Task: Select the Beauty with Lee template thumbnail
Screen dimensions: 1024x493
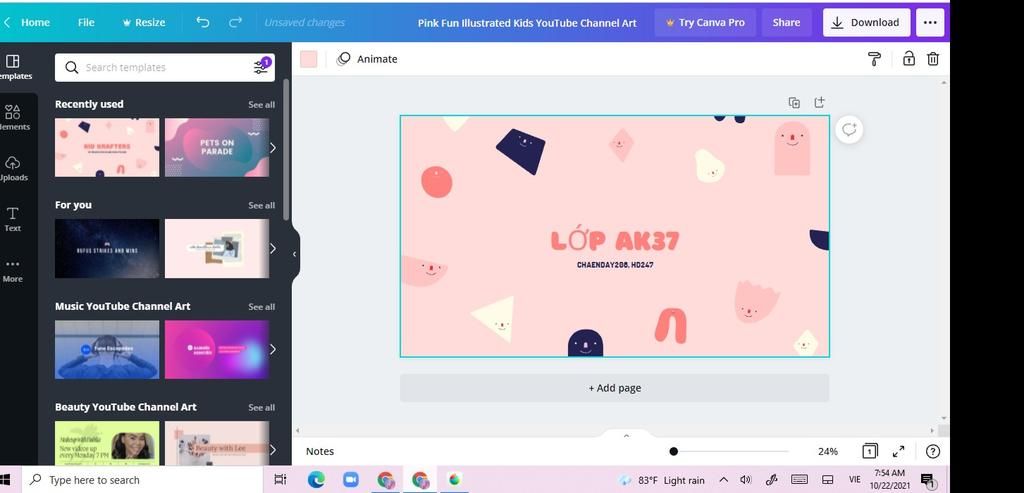Action: click(217, 443)
